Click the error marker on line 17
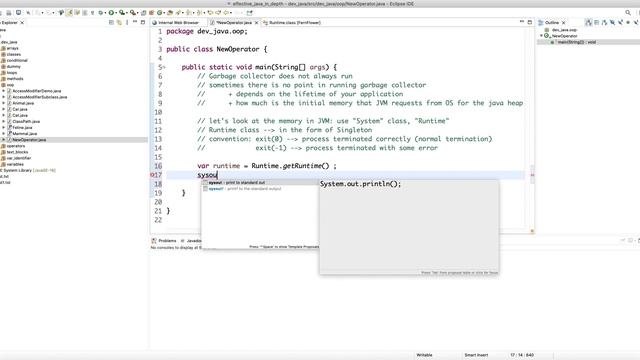The width and height of the screenshot is (640, 360). pos(152,175)
